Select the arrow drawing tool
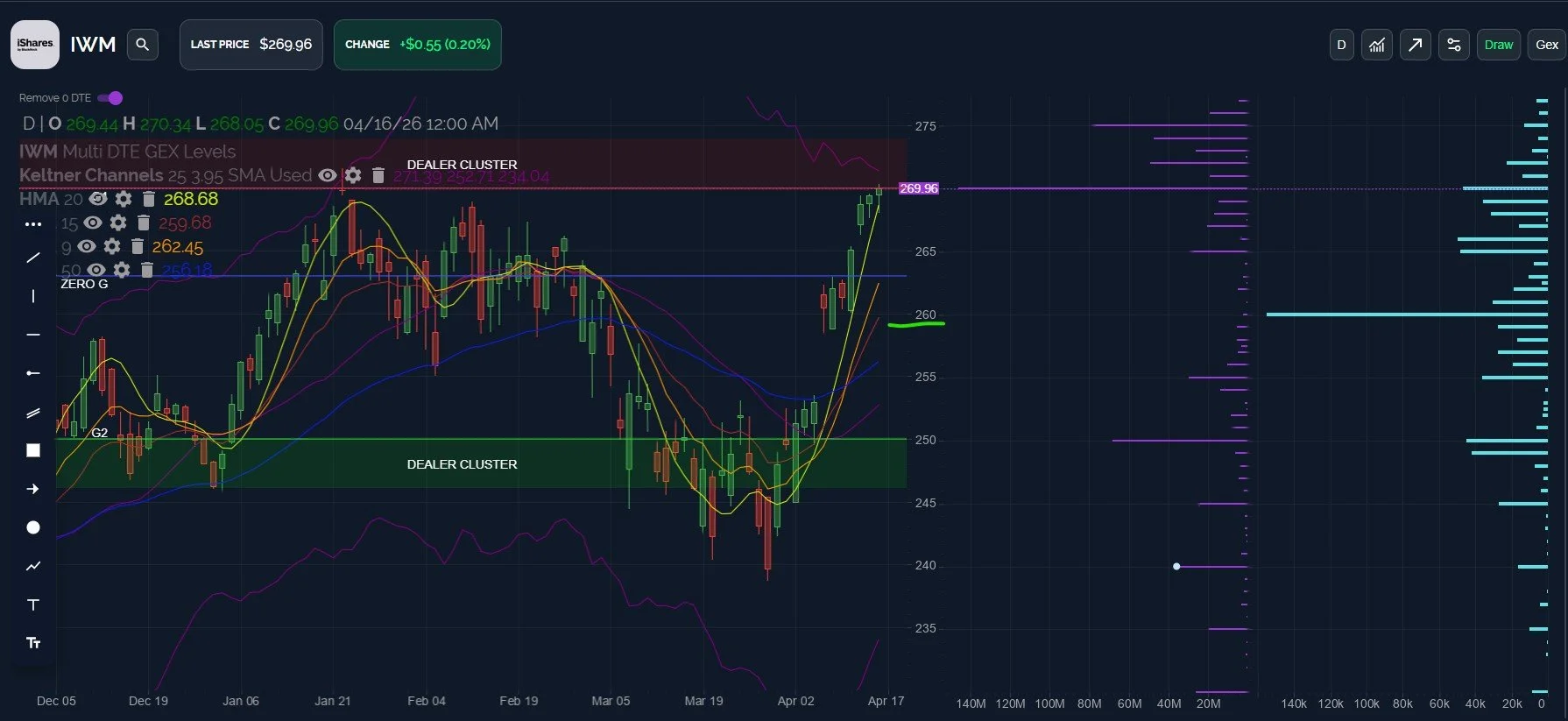1568x721 pixels. point(33,489)
